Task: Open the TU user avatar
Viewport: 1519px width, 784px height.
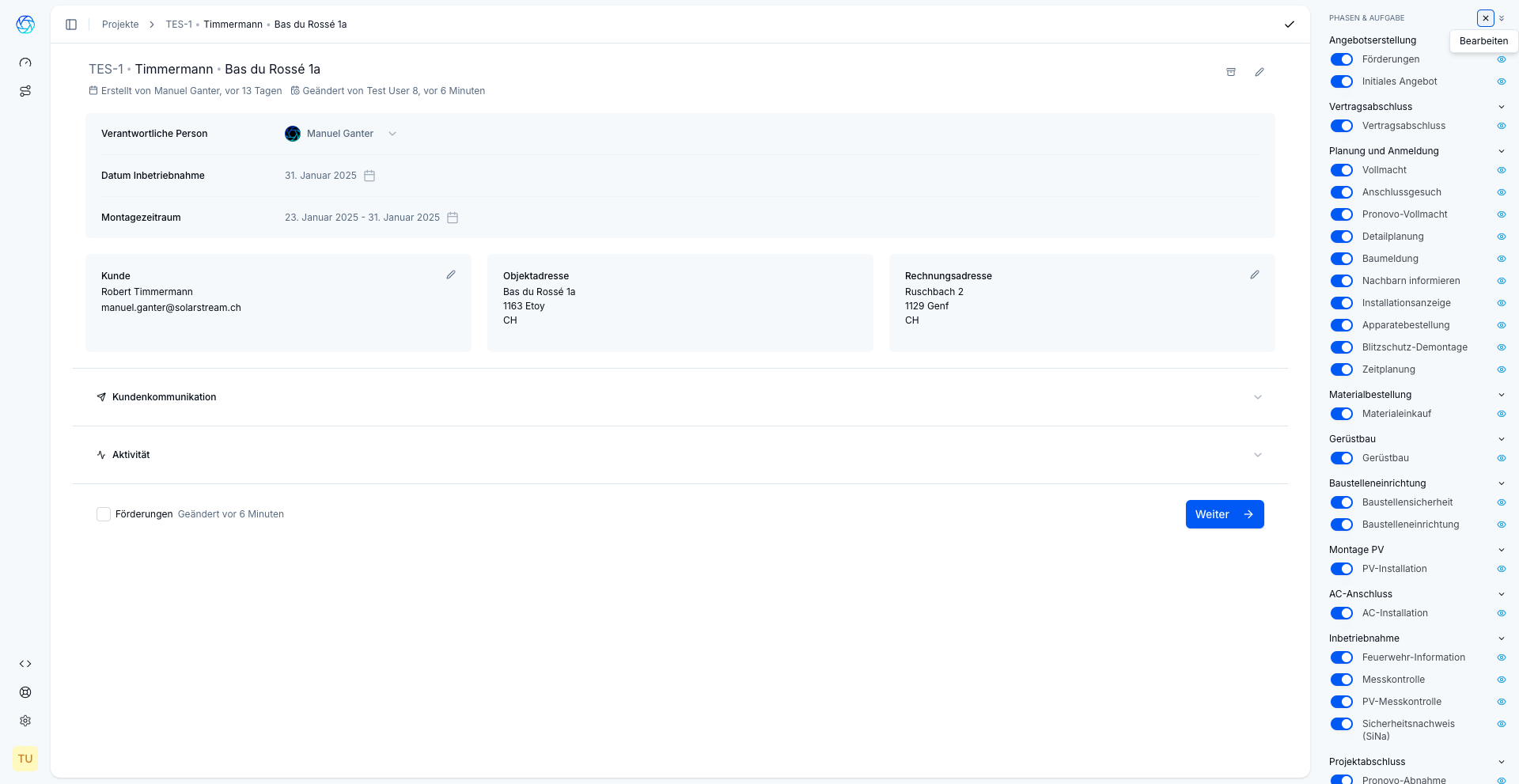Action: (25, 759)
